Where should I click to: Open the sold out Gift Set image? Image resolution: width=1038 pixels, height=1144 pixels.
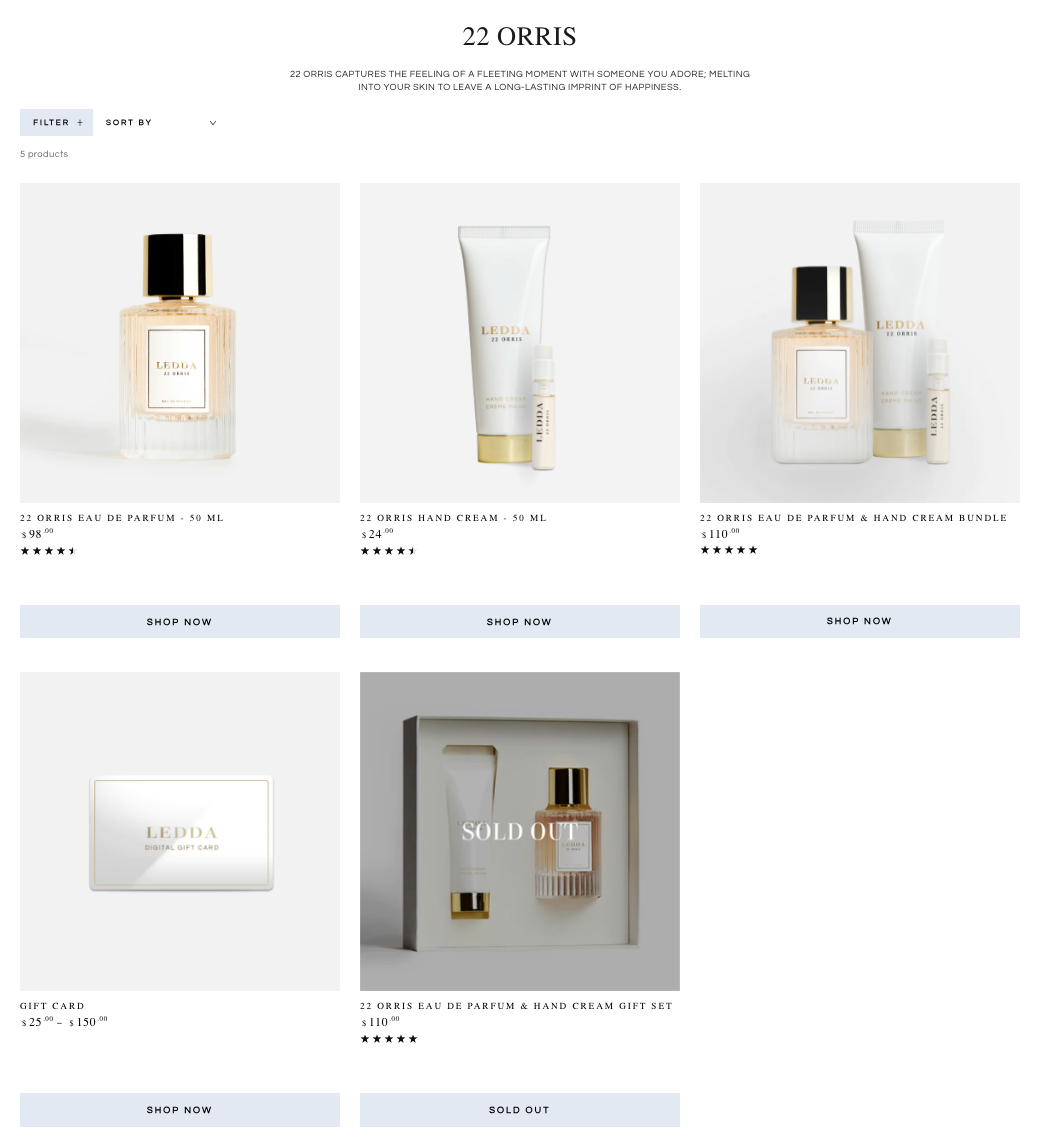tap(519, 832)
